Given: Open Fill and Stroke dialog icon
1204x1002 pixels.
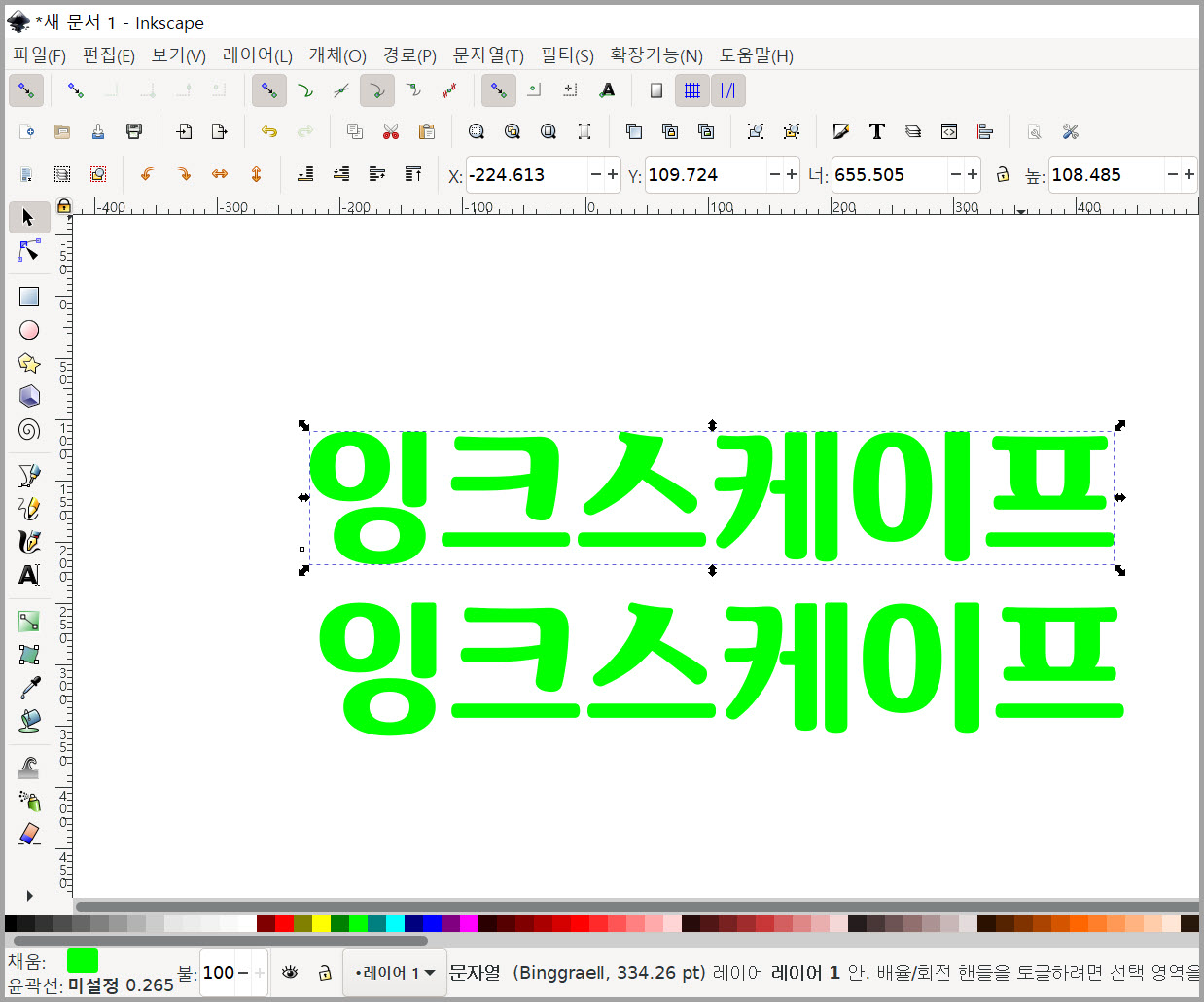Looking at the screenshot, I should point(841,131).
